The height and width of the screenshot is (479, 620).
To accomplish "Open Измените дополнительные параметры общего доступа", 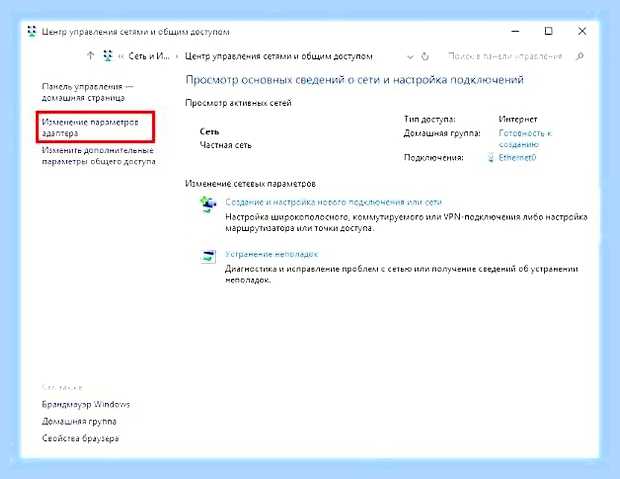I will coord(98,156).
